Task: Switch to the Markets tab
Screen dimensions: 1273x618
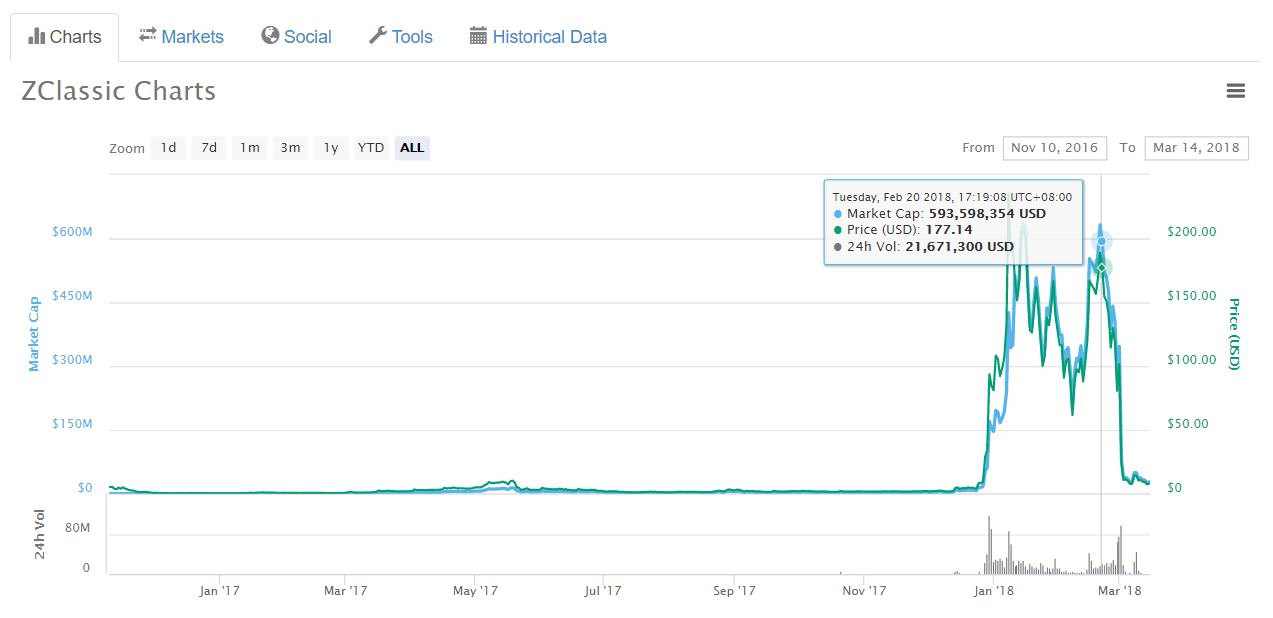Action: click(x=181, y=37)
